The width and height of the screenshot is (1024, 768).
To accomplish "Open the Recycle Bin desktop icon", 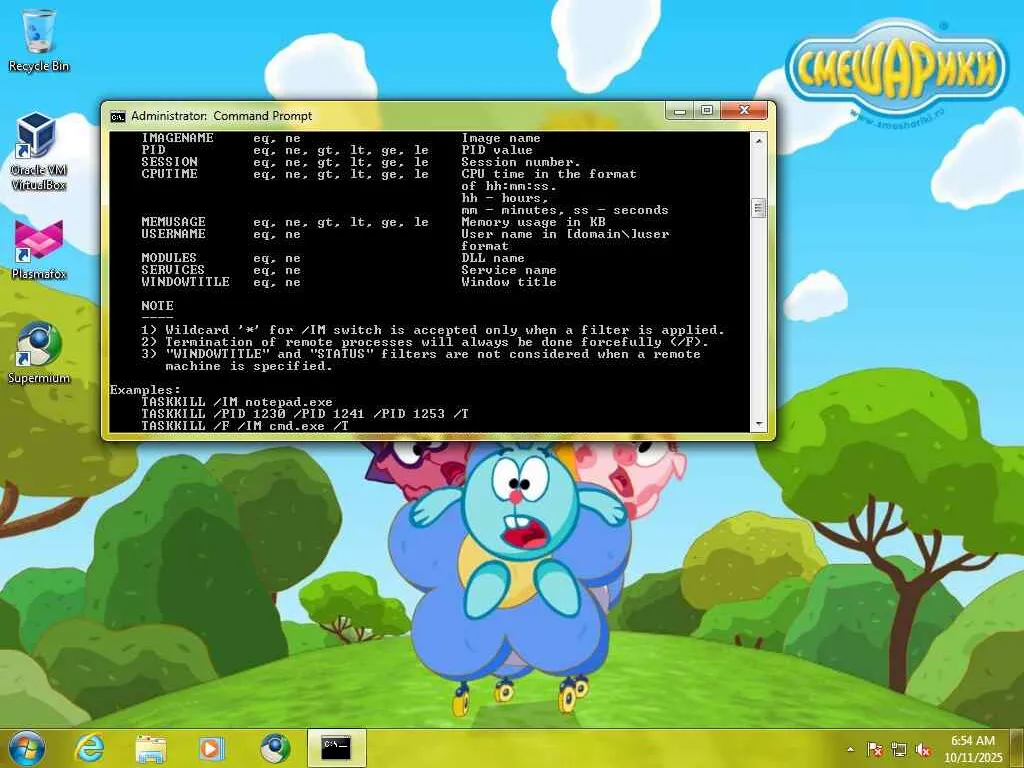I will tap(39, 40).
